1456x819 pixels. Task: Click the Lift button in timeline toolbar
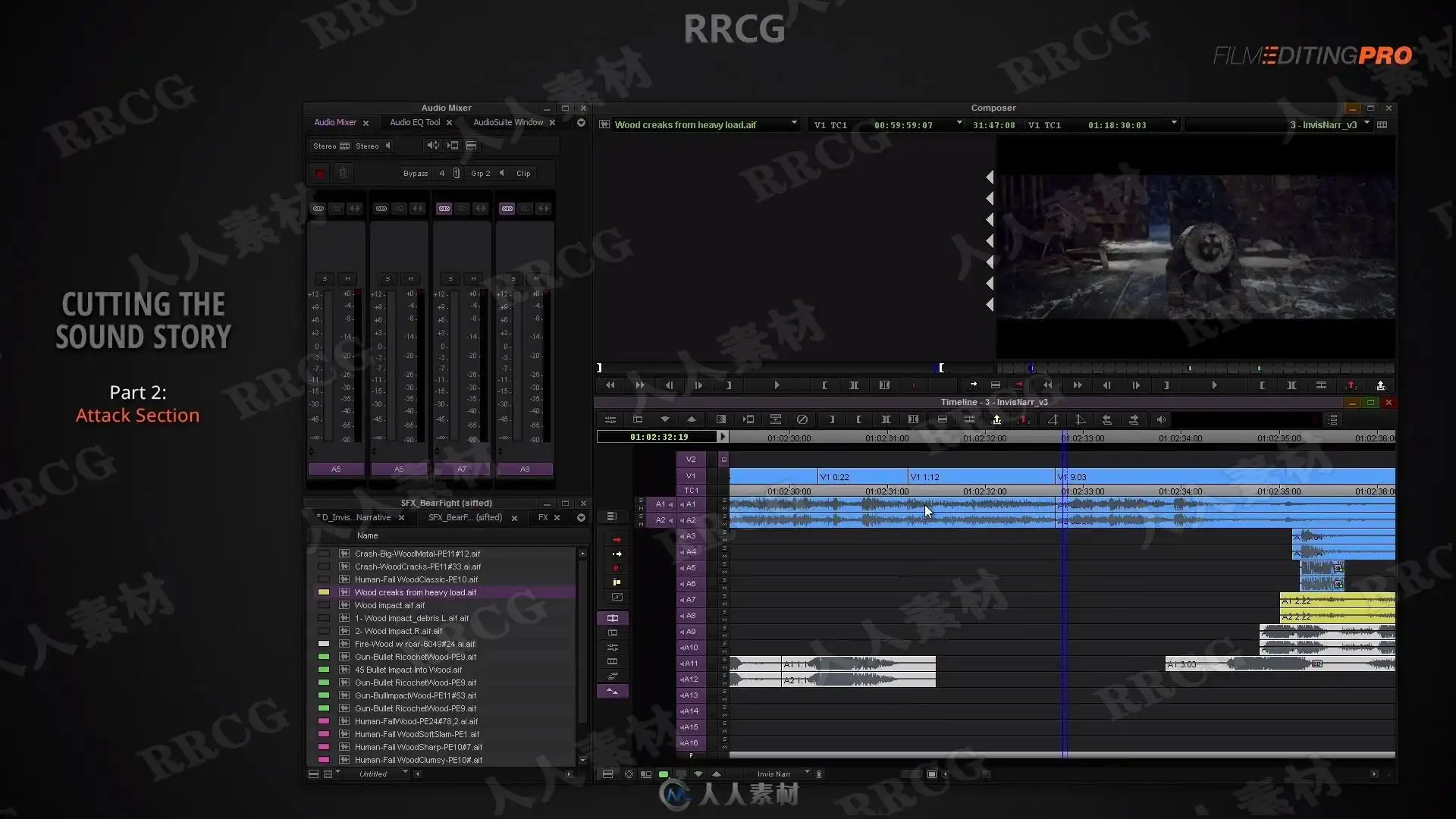click(996, 419)
